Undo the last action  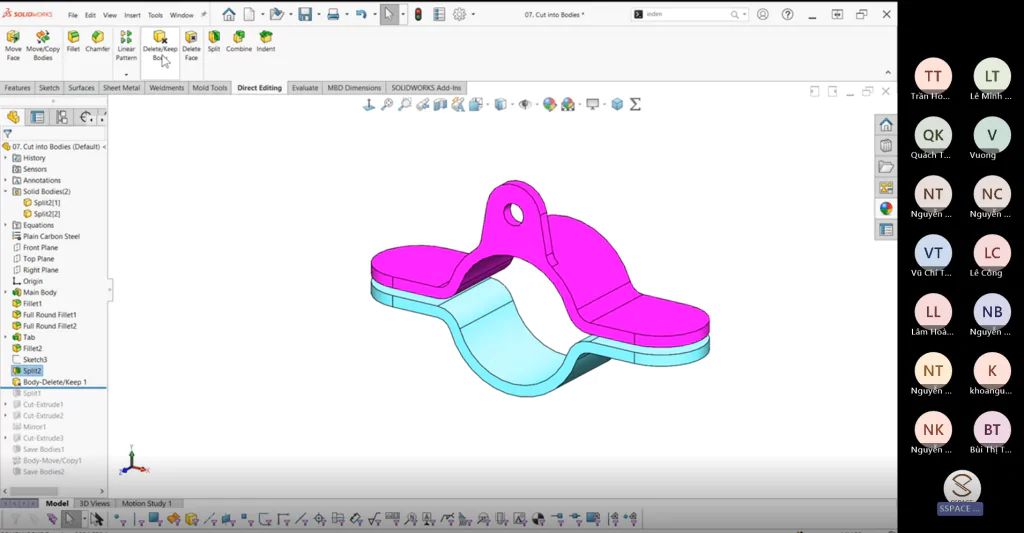point(361,14)
